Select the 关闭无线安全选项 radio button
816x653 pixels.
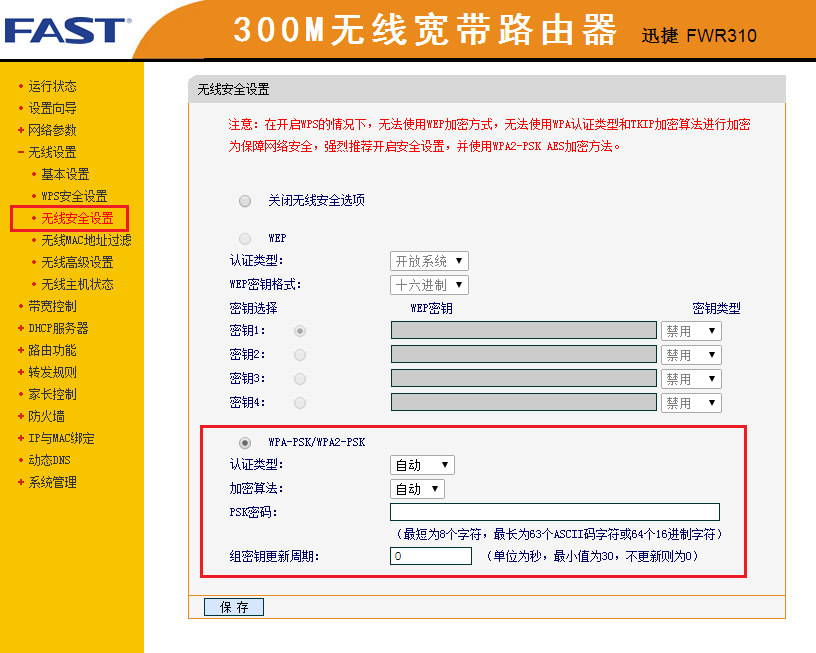pyautogui.click(x=245, y=200)
